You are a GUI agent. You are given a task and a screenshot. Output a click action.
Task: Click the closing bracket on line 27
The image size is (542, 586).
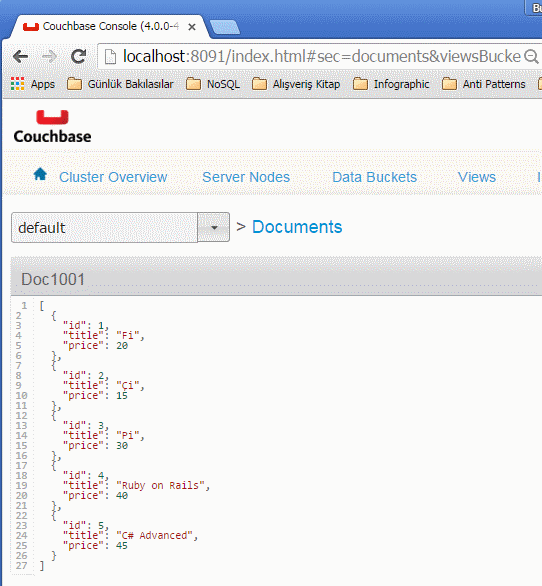pyautogui.click(x=42, y=566)
